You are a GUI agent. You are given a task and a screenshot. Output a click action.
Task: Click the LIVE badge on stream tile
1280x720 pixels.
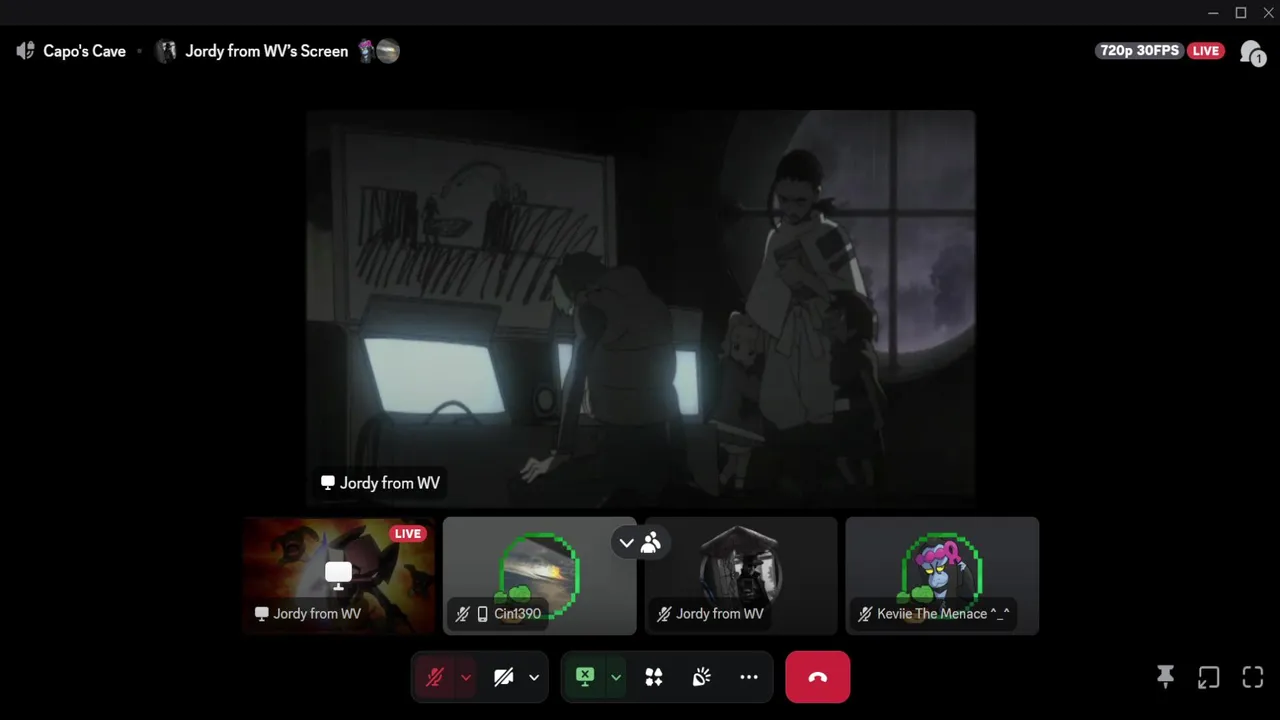pos(408,534)
